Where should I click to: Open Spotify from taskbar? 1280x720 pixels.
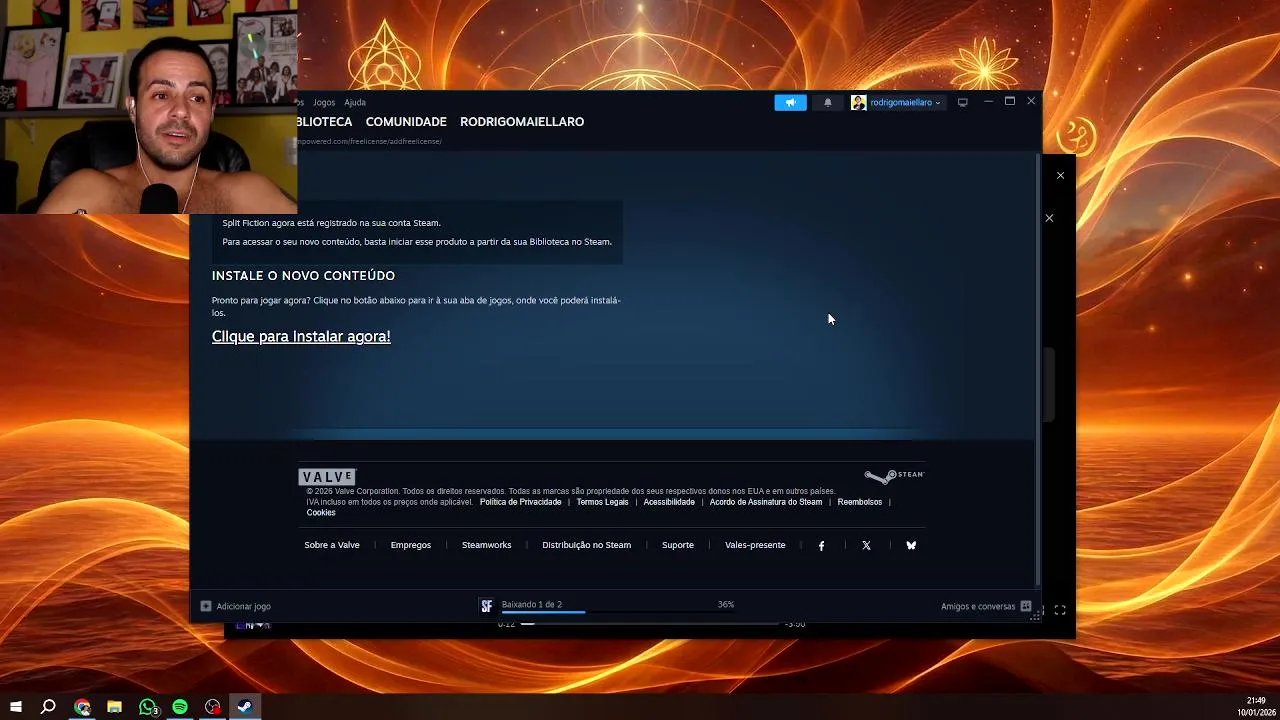click(180, 707)
